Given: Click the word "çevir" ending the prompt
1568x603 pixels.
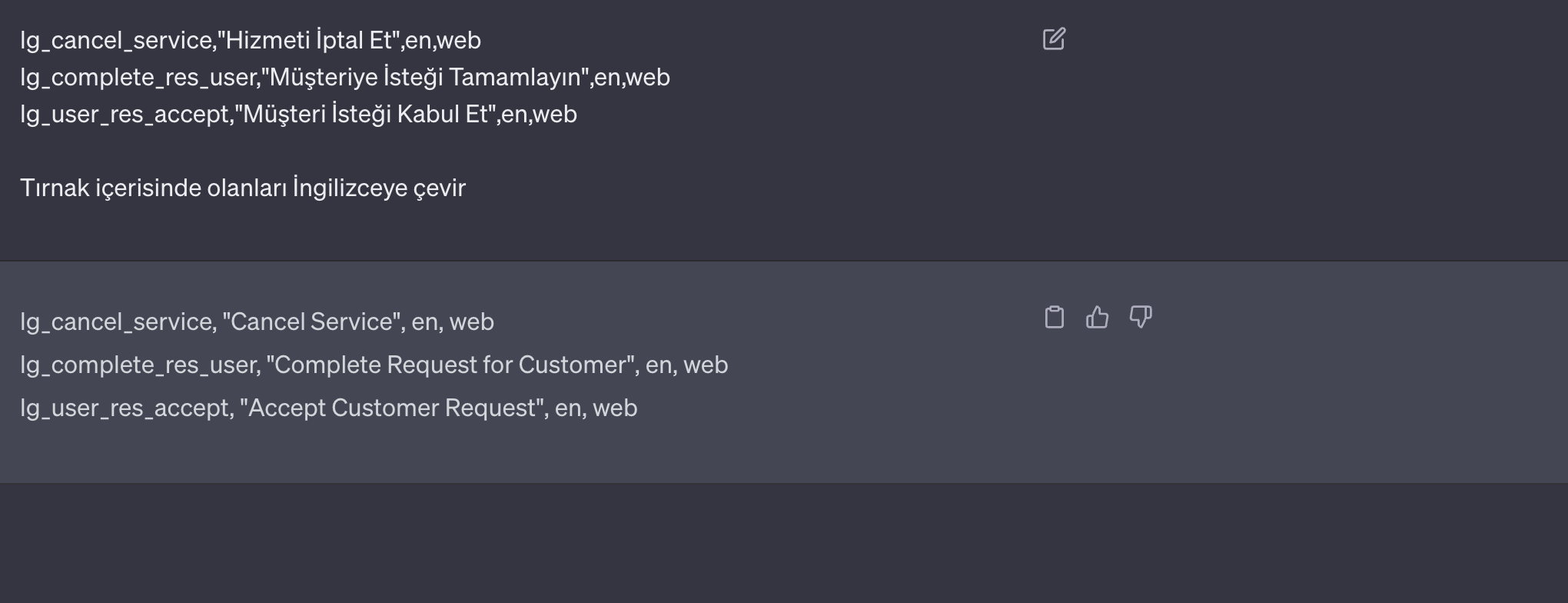Looking at the screenshot, I should [x=440, y=188].
